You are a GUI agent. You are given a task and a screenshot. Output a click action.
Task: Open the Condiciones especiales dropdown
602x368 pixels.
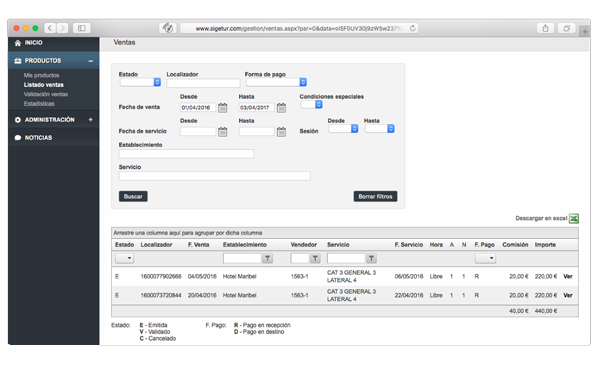coord(311,104)
